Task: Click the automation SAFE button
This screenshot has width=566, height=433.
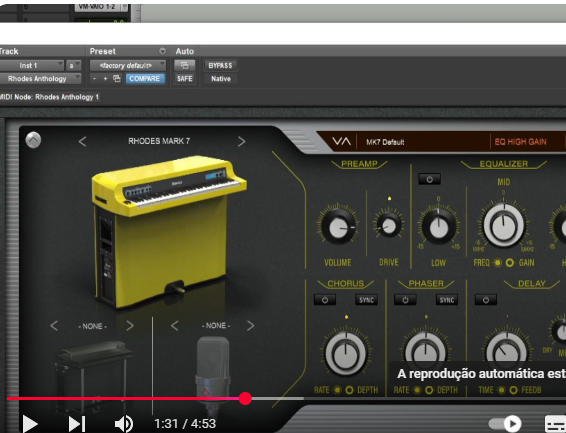Action: coord(184,79)
